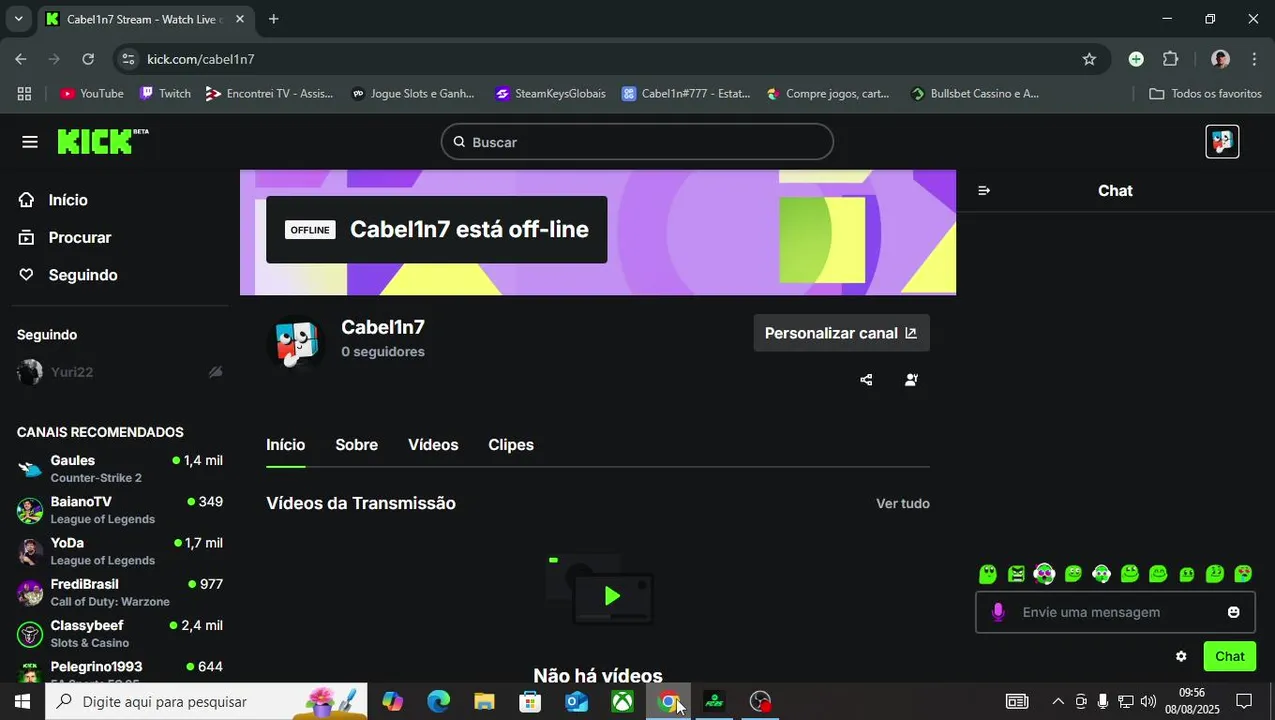Click Ver tudo link
This screenshot has height=720, width=1275.
[x=903, y=504]
